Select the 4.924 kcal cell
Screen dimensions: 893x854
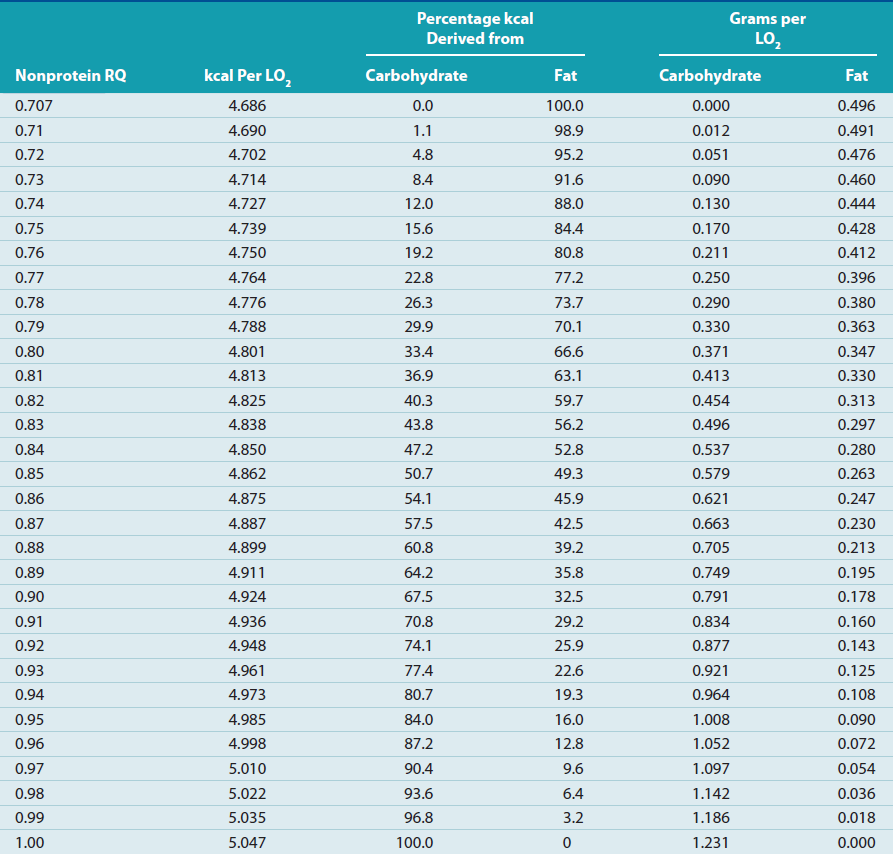point(247,597)
